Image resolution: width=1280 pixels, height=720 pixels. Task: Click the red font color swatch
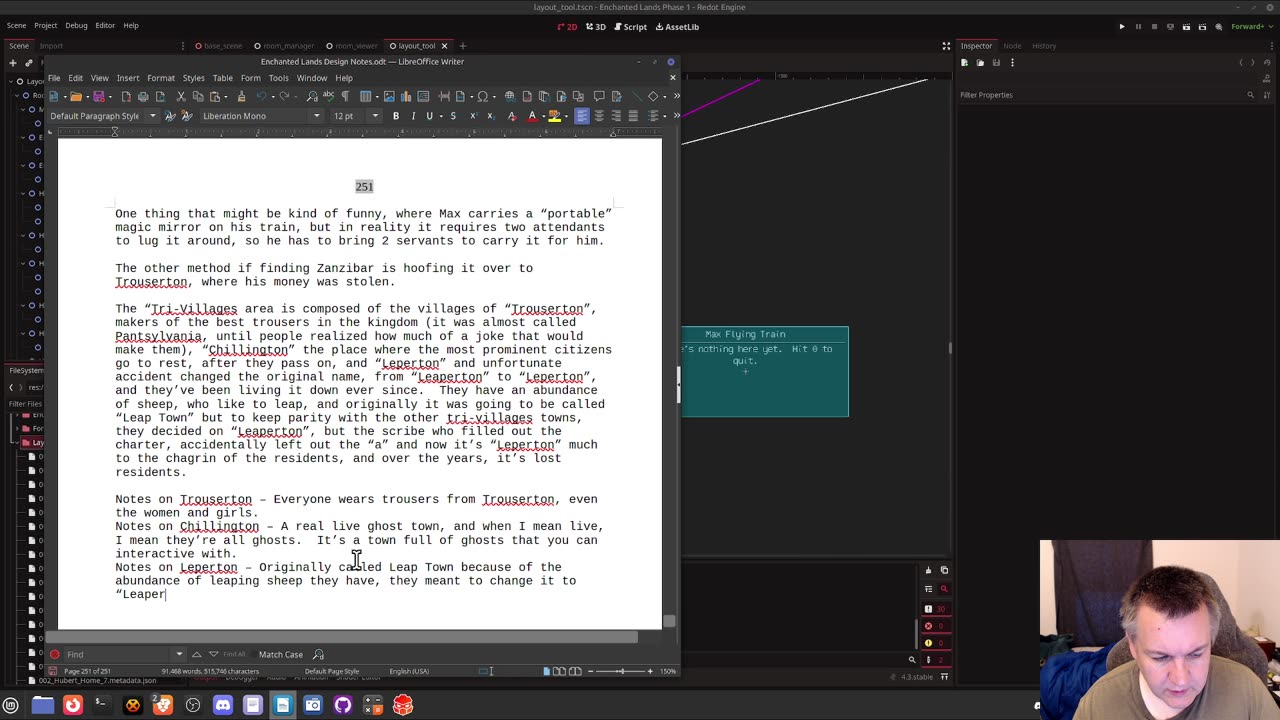pyautogui.click(x=532, y=116)
